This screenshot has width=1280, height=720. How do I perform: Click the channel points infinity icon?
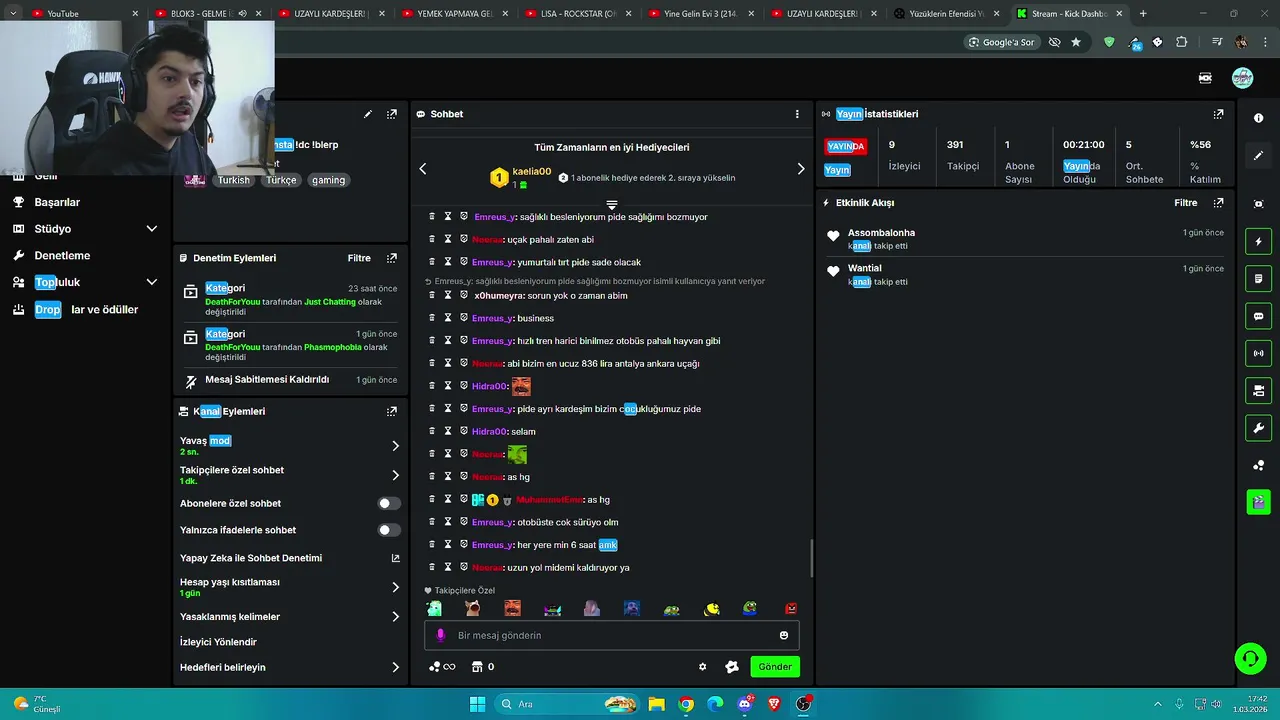click(x=442, y=667)
